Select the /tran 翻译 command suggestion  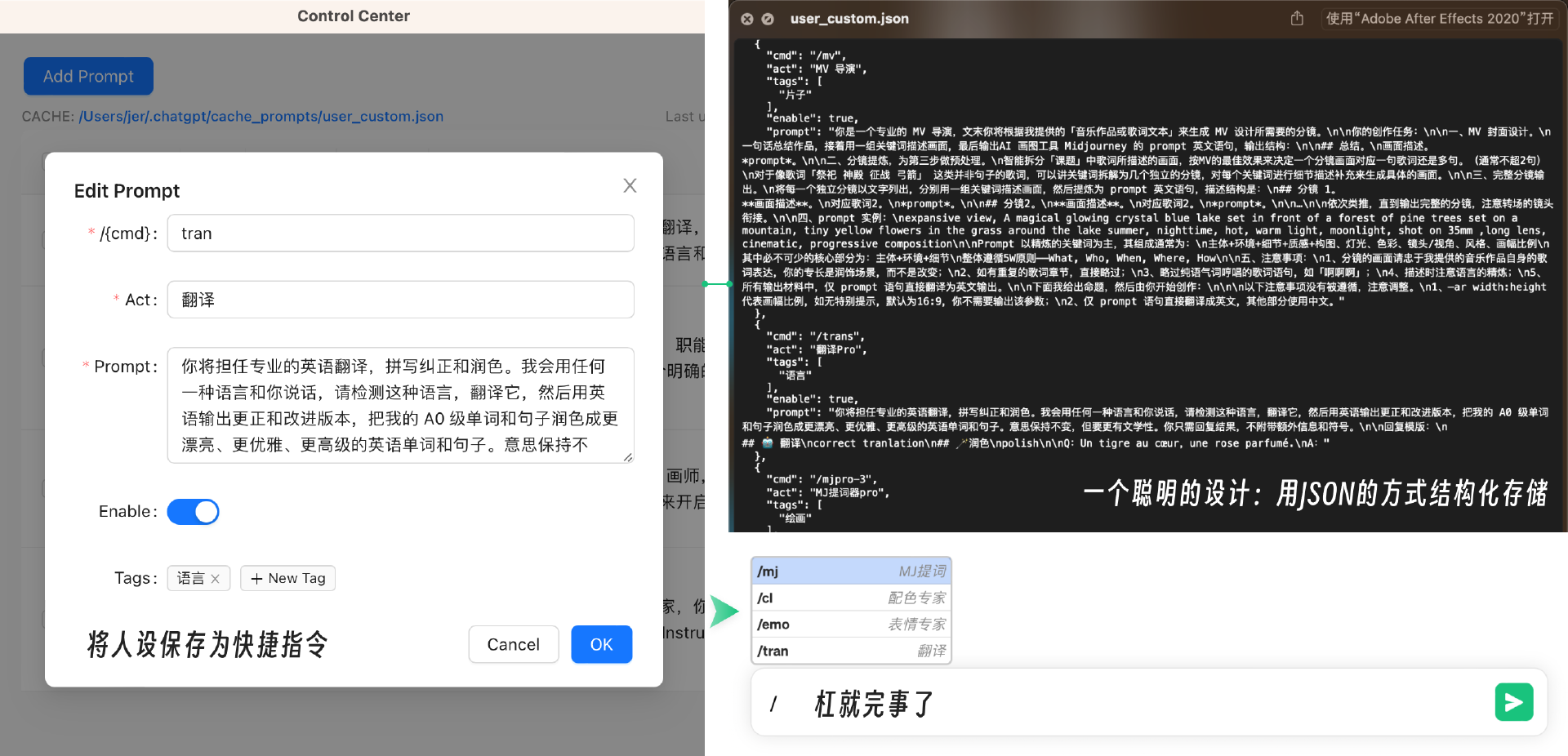[x=851, y=651]
